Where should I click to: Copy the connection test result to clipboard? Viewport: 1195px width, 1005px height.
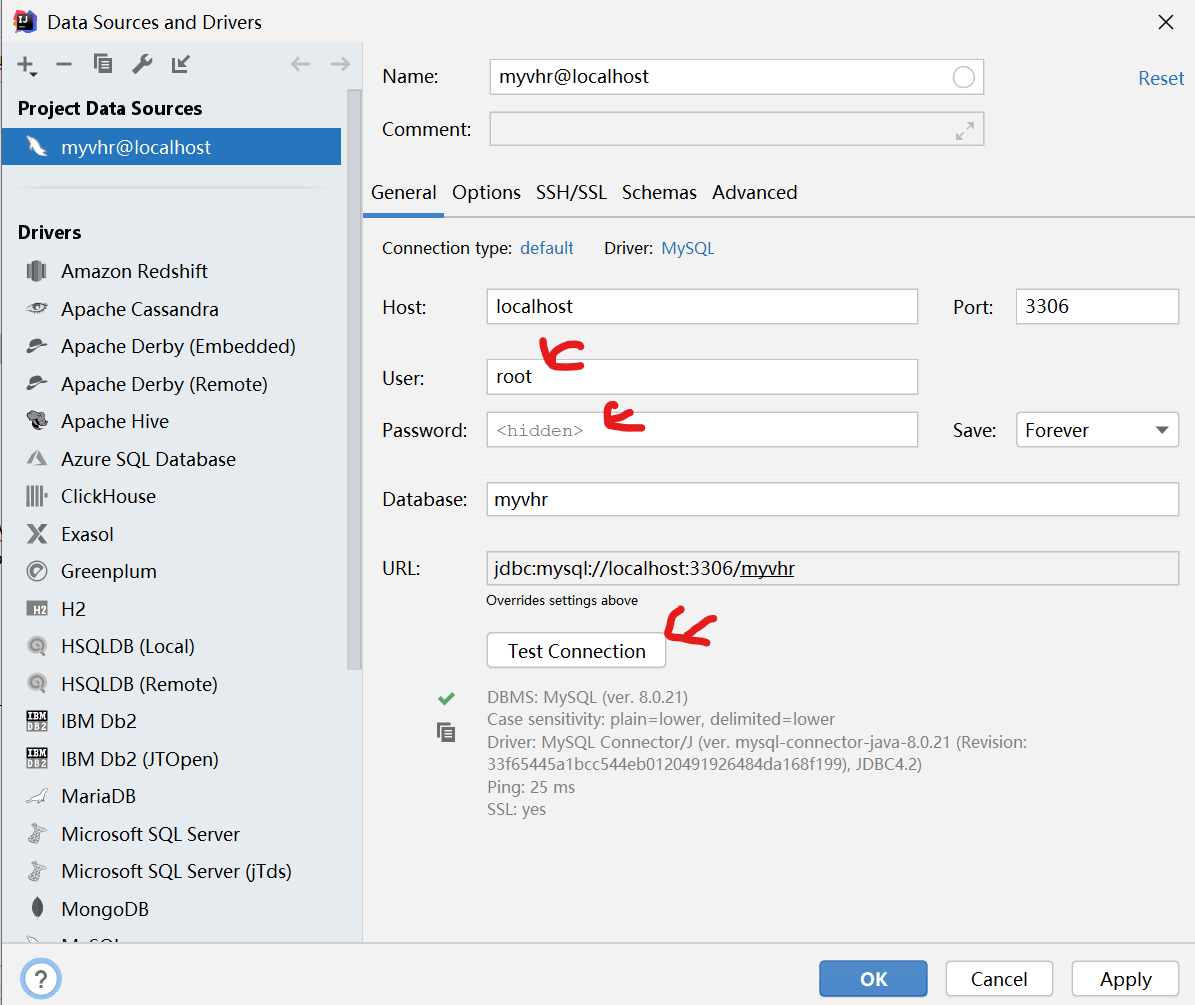click(446, 732)
